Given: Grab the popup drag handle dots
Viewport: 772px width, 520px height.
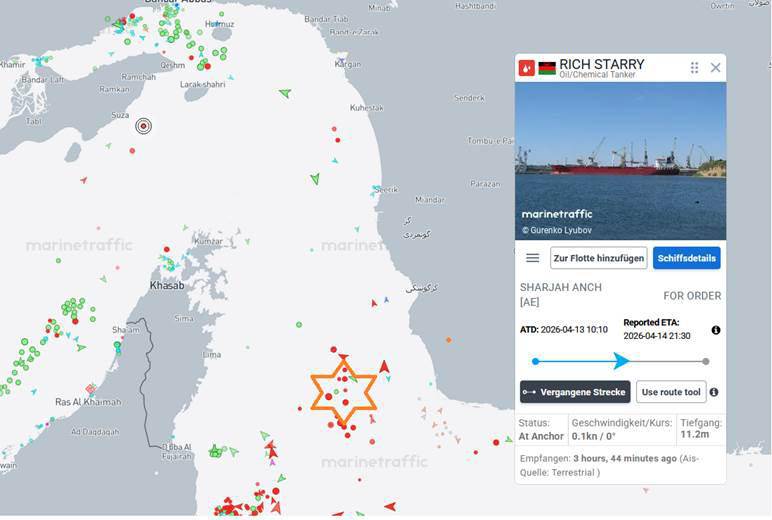Looking at the screenshot, I should [694, 67].
